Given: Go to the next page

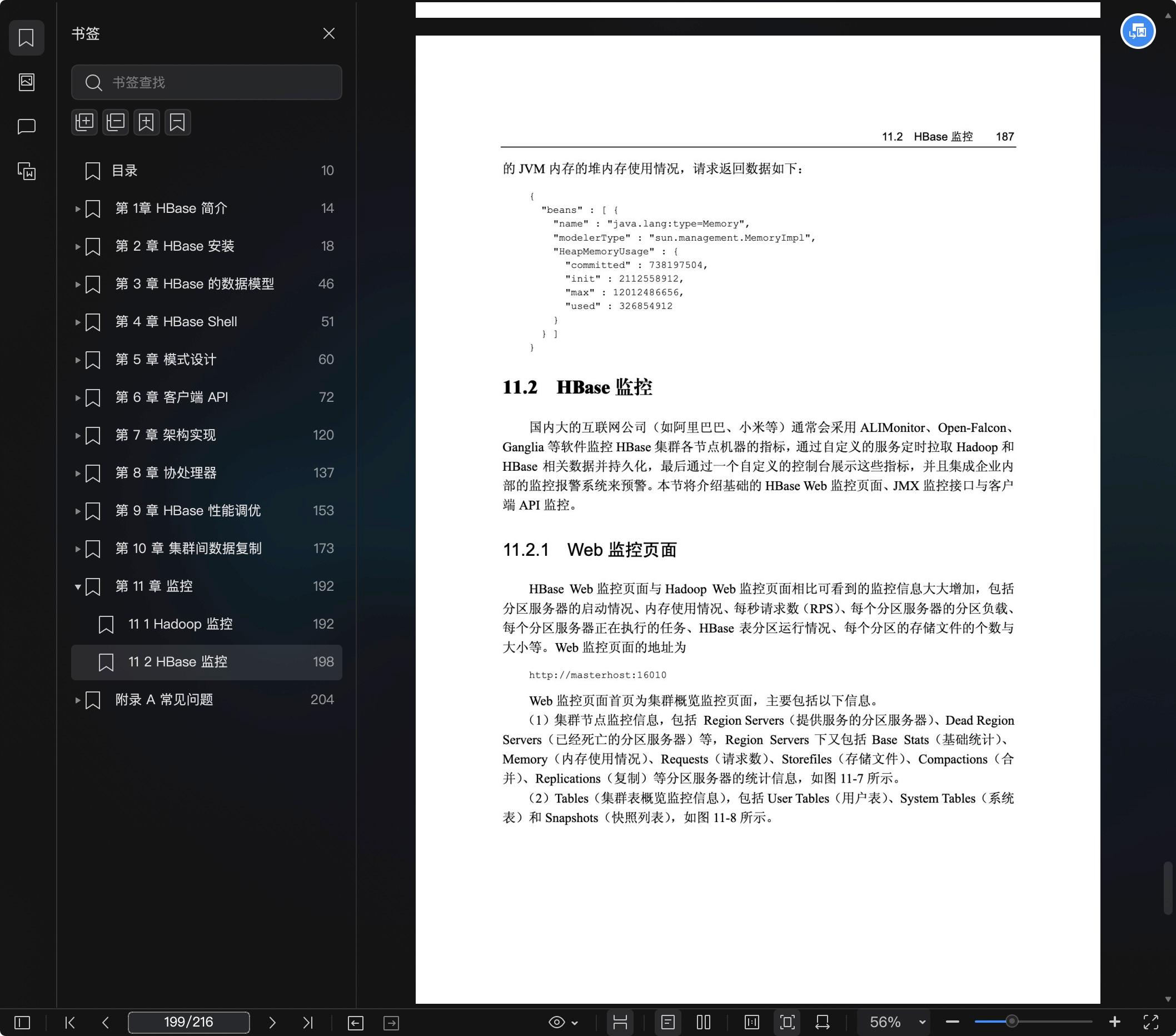Looking at the screenshot, I should coord(272,1022).
